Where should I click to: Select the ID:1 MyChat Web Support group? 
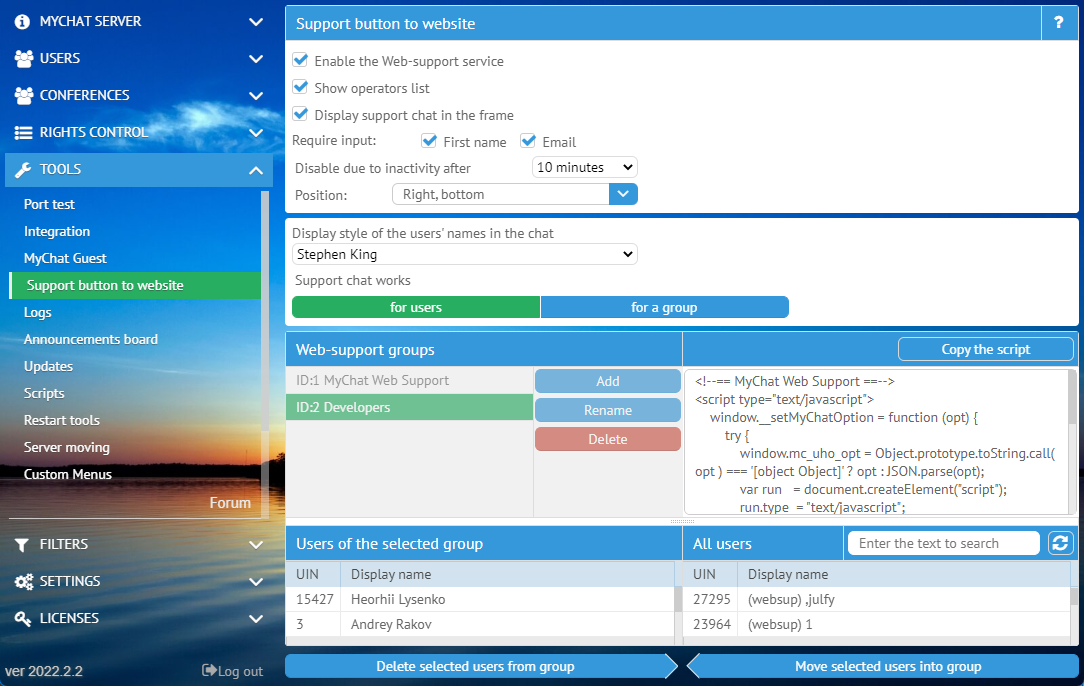409,380
